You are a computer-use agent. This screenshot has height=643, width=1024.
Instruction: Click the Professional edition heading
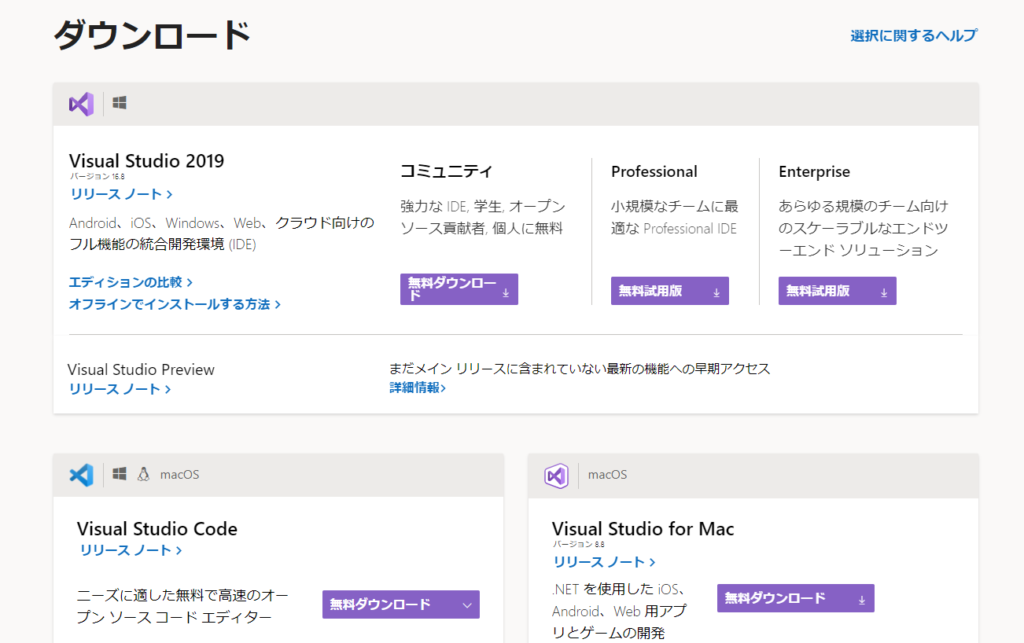click(x=654, y=172)
